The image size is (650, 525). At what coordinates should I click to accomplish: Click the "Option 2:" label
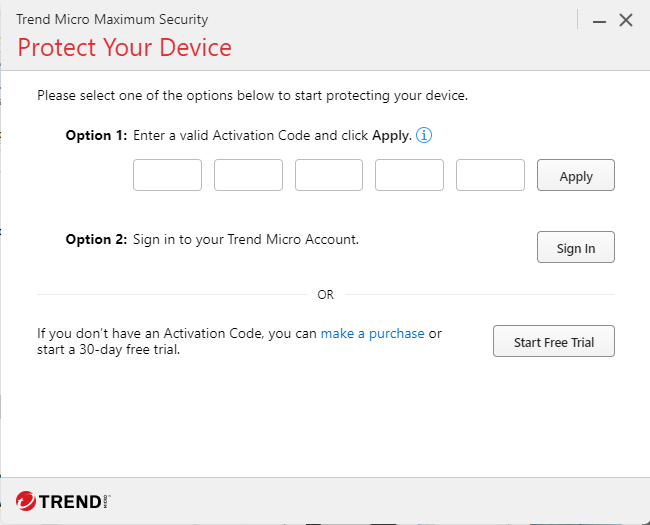point(96,239)
